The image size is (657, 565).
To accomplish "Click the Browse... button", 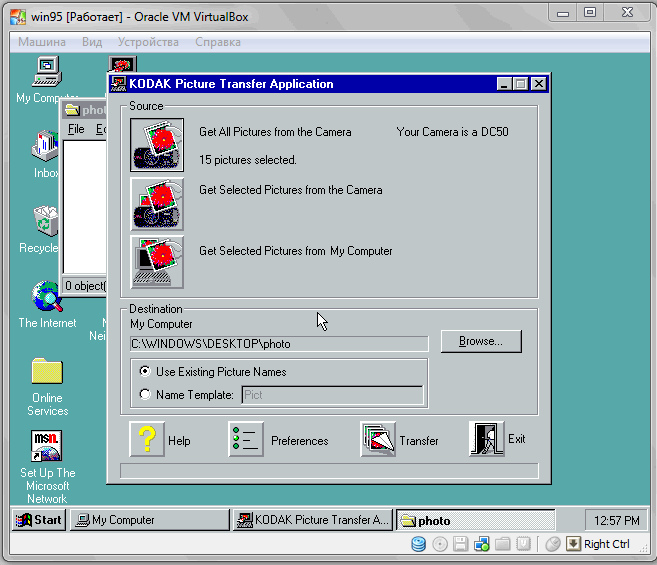I will click(481, 341).
